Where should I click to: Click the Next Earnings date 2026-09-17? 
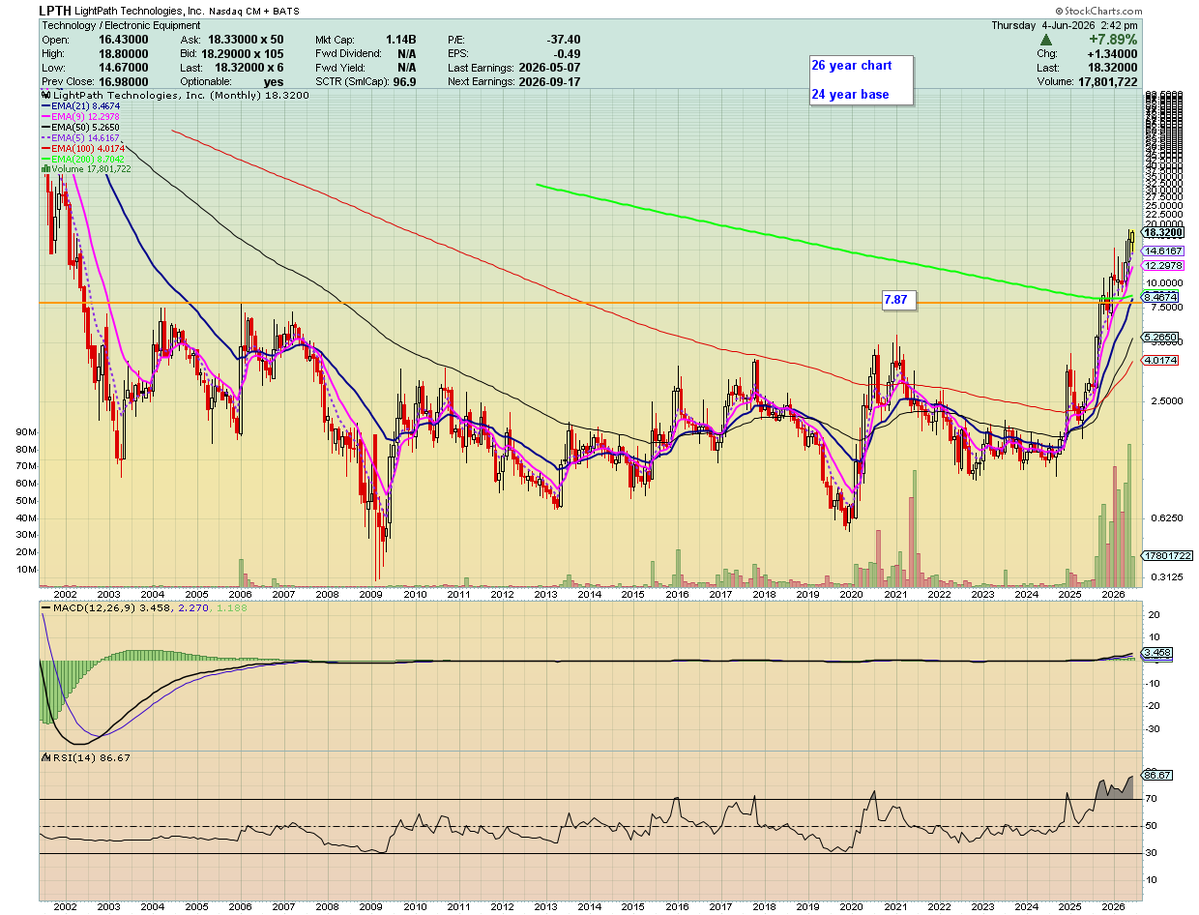pos(549,81)
